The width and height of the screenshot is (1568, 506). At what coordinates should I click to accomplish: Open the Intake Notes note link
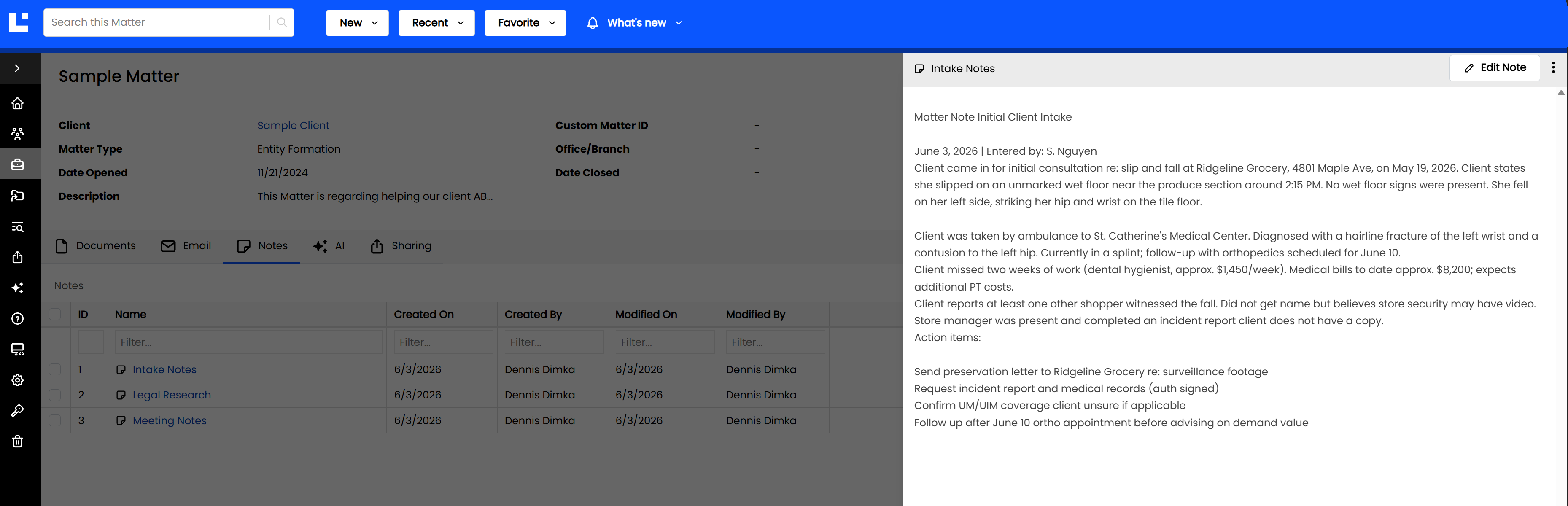[x=164, y=370]
